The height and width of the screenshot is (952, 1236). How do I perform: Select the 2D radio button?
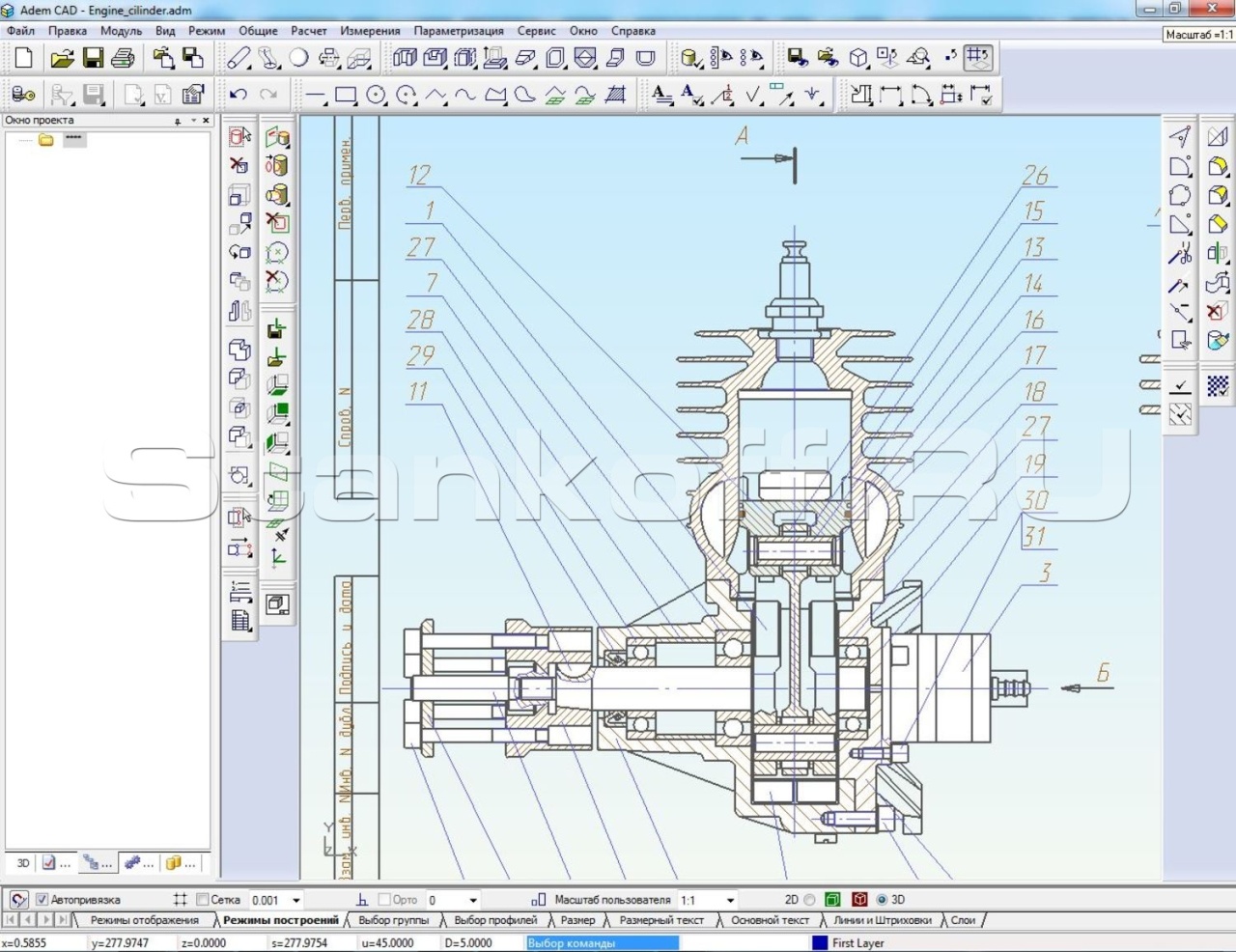[809, 900]
